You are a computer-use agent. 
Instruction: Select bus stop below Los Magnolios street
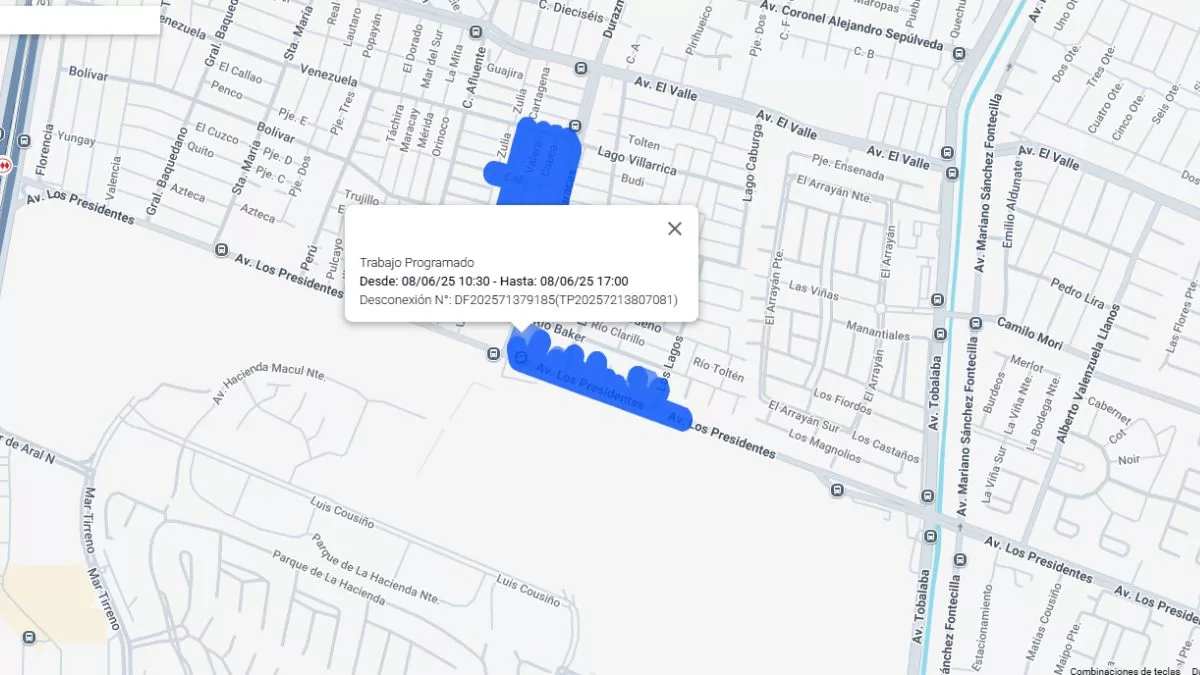point(836,490)
